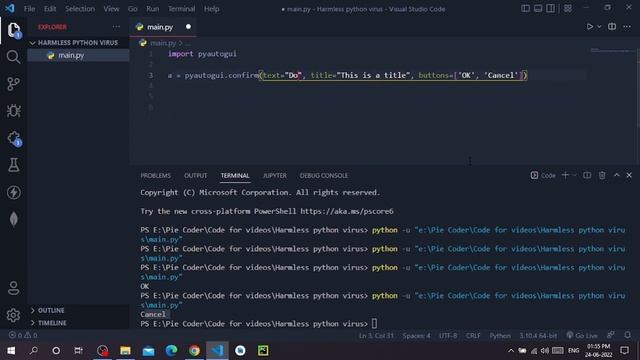Open the Go menu
The height and width of the screenshot is (360, 640).
pyautogui.click(x=132, y=9)
